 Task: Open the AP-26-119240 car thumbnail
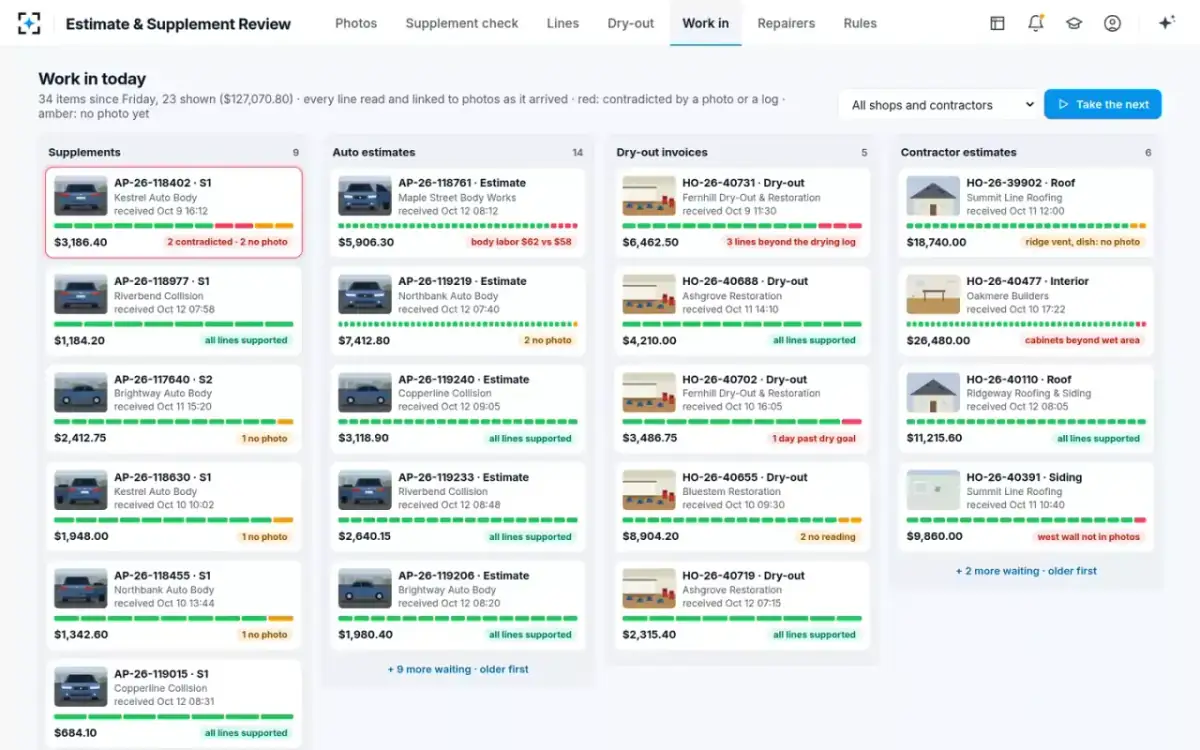click(x=365, y=392)
